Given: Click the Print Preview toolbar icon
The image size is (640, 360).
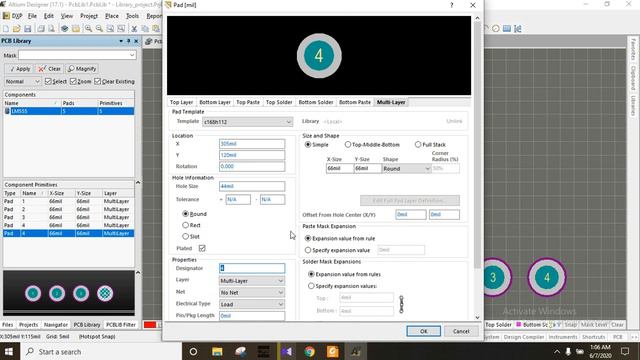Looking at the screenshot, I should 51,29.
